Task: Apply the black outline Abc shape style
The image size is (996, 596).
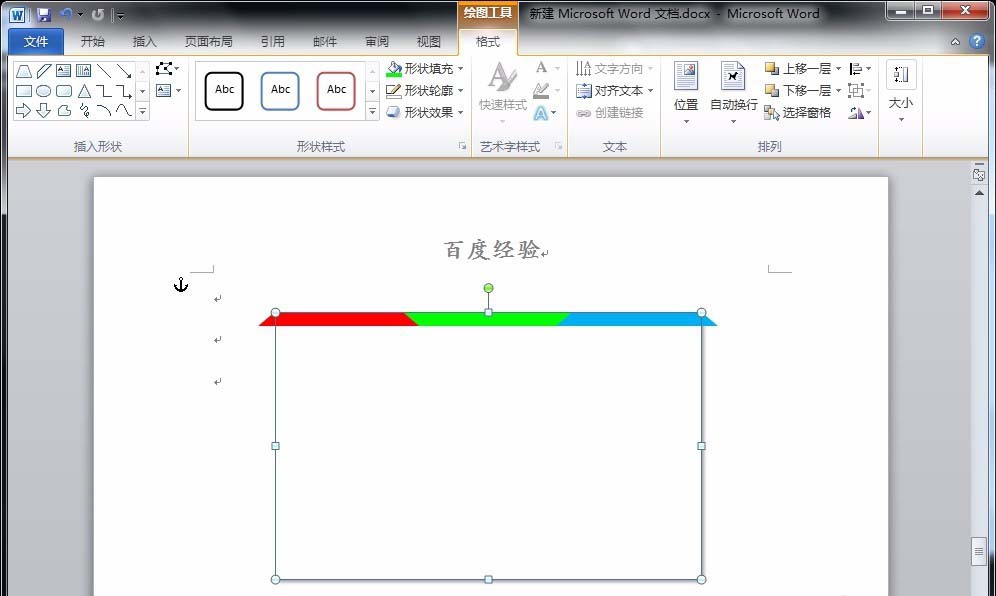Action: 224,91
